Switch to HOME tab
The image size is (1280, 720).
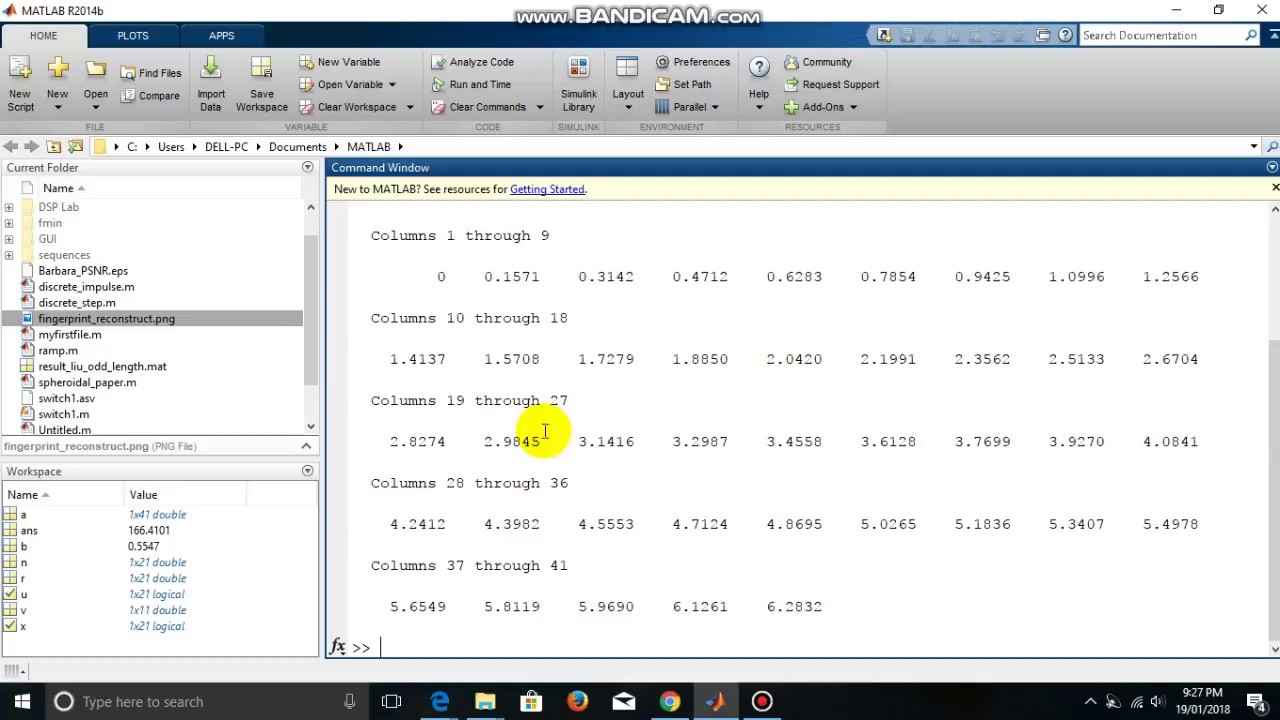43,35
